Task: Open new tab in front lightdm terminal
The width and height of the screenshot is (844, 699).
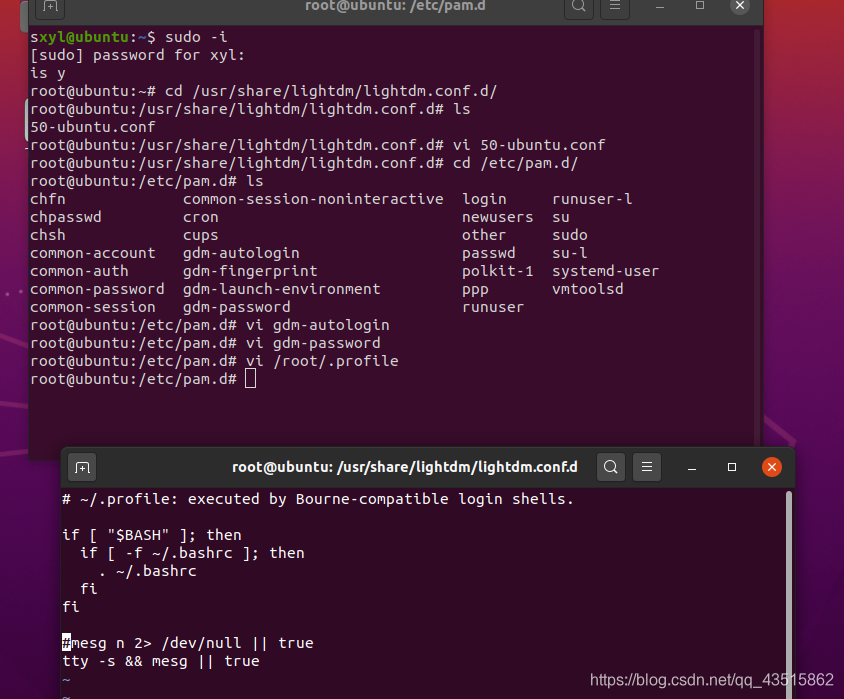Action: pos(82,467)
